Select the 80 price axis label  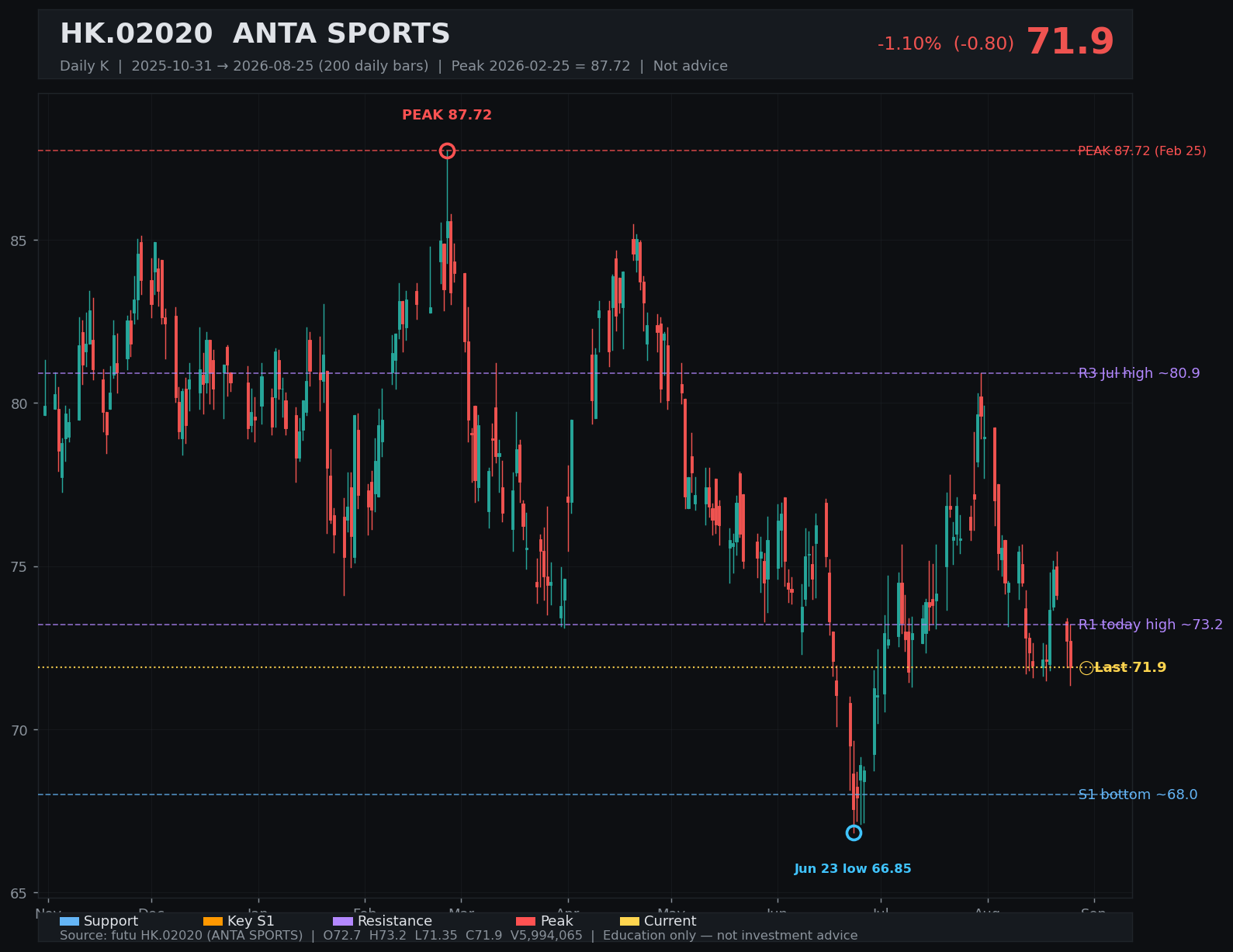tap(19, 403)
